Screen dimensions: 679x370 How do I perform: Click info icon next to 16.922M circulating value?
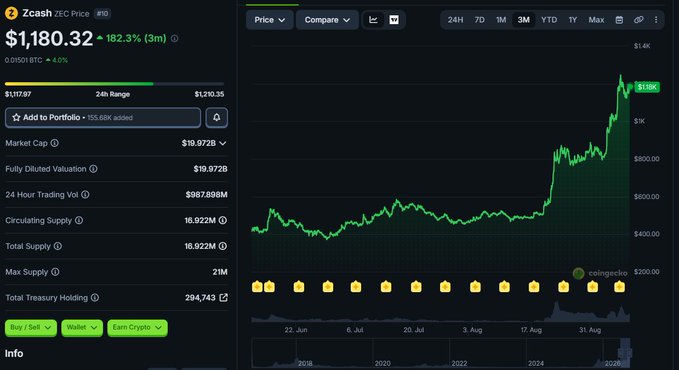click(223, 220)
